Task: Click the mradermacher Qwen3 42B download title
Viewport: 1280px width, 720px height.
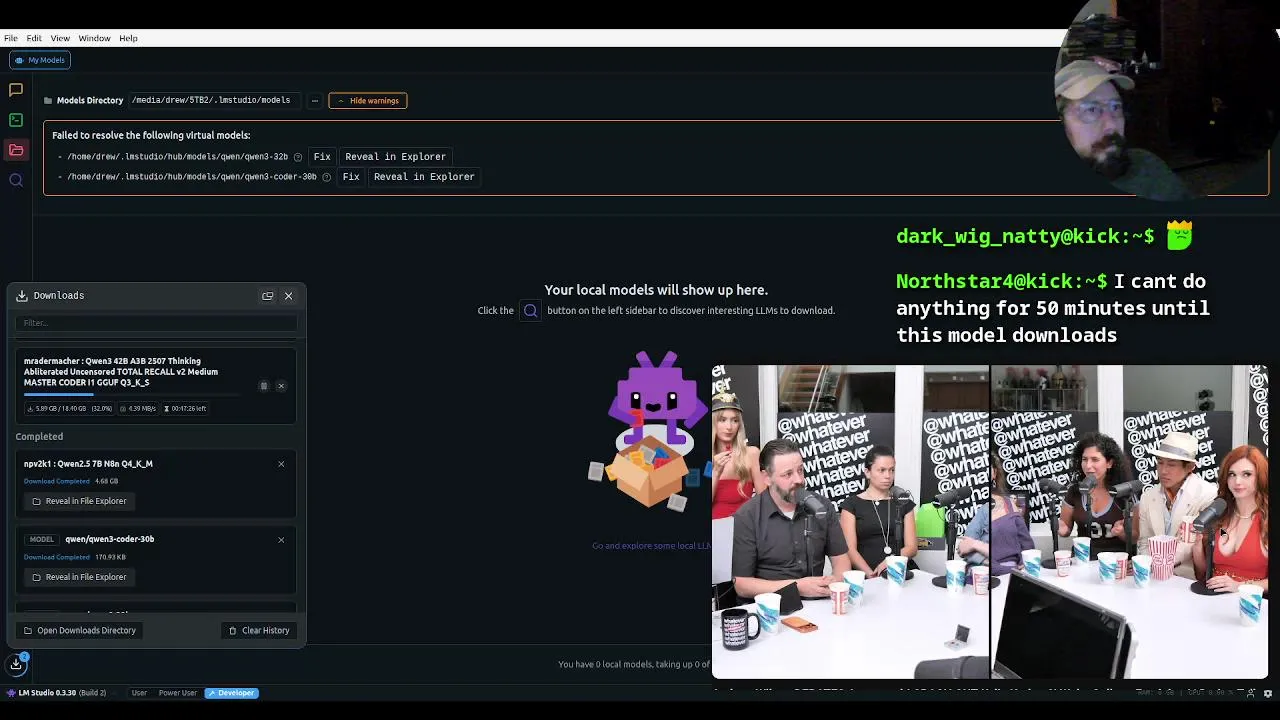Action: click(121, 372)
